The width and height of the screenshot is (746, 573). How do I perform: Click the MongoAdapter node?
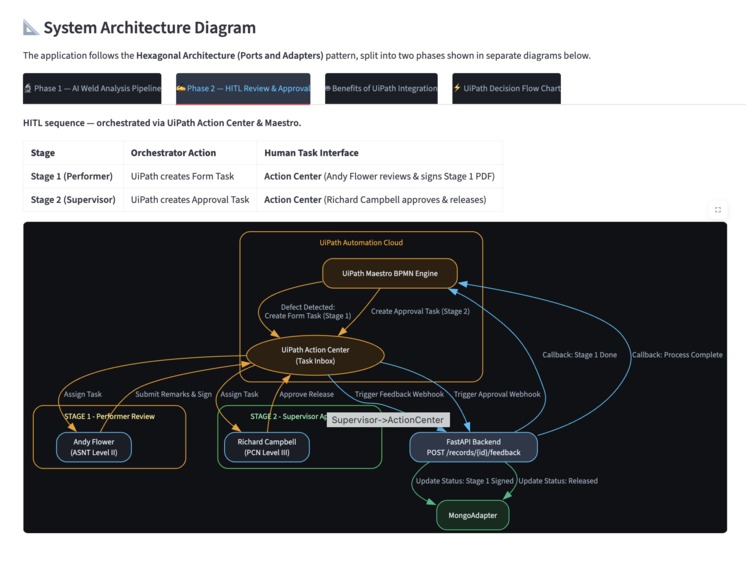[x=472, y=515]
